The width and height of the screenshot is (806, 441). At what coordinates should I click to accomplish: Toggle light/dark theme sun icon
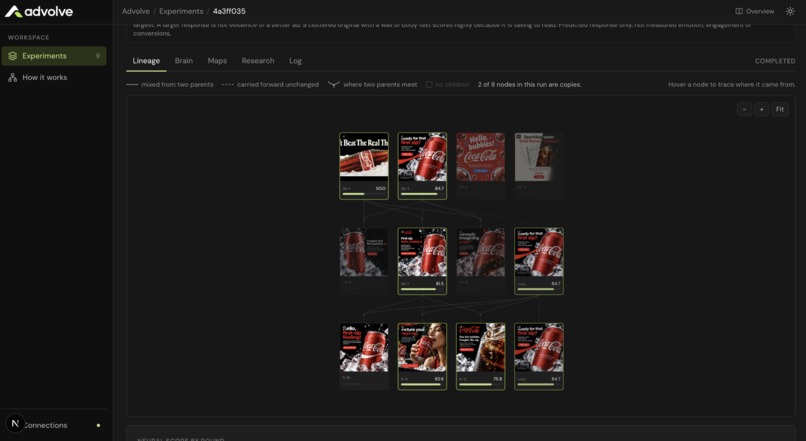point(790,11)
